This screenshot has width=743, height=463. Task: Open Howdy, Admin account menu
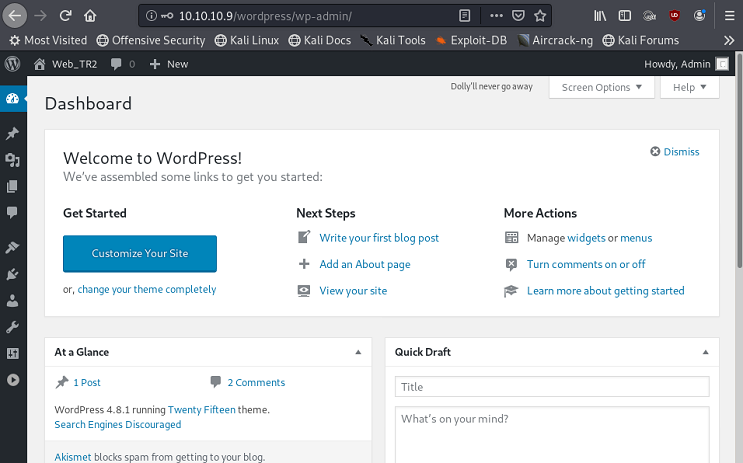tap(686, 64)
